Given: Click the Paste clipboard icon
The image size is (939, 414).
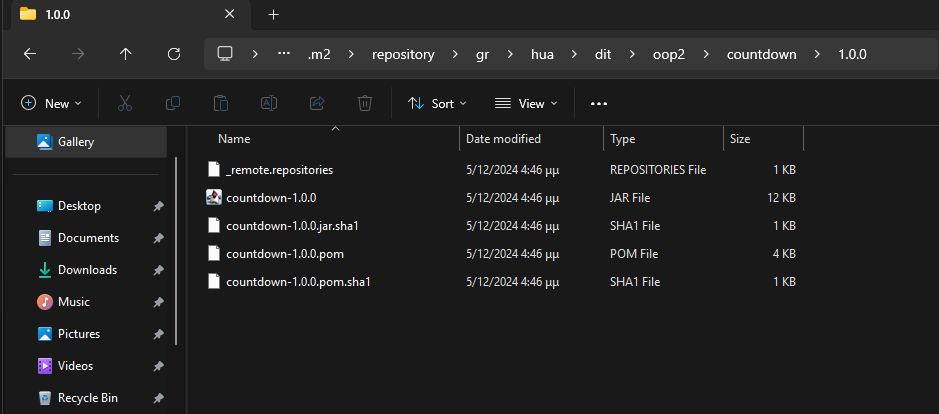Looking at the screenshot, I should point(221,103).
